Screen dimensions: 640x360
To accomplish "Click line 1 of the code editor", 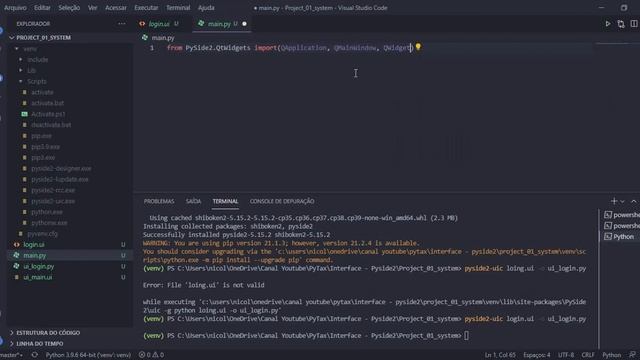I will point(290,48).
